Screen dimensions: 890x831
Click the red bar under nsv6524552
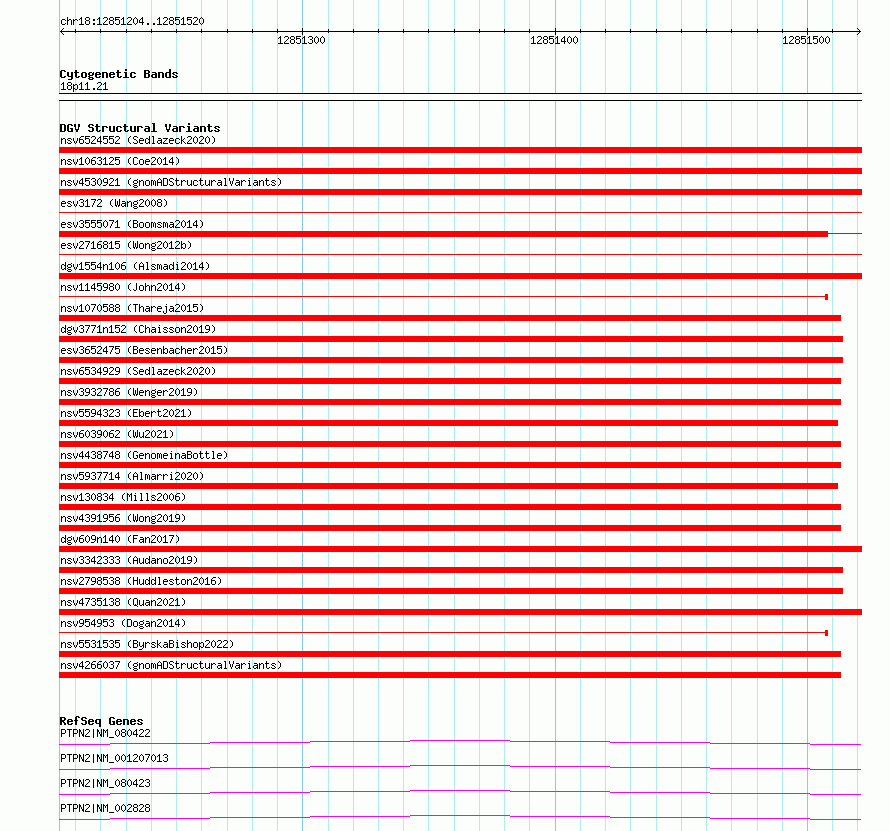click(x=460, y=150)
